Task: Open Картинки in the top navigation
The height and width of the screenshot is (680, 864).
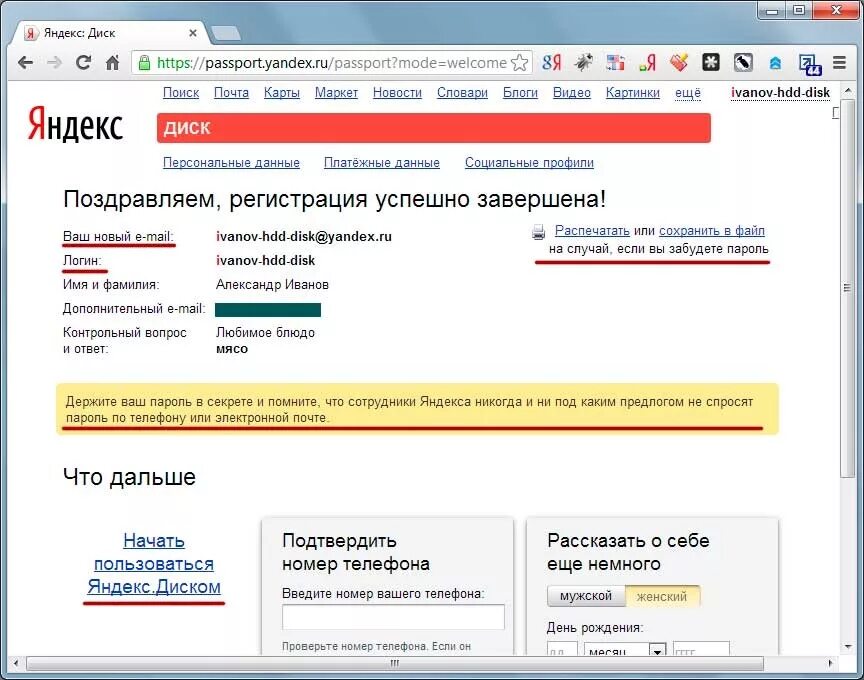Action: coord(633,93)
